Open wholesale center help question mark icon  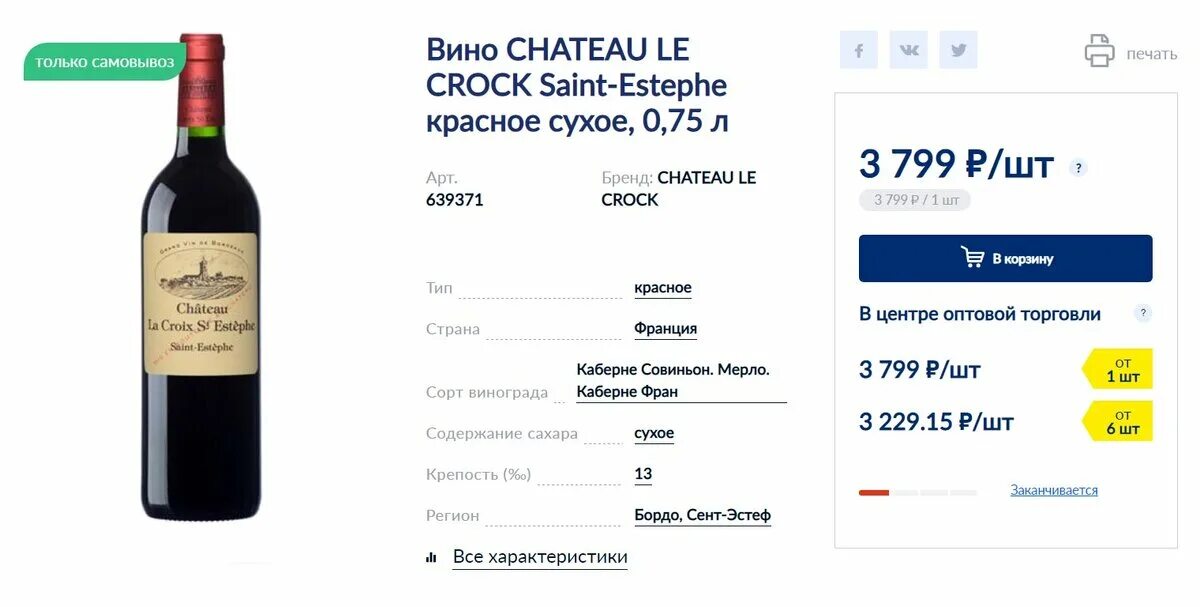tap(1143, 313)
